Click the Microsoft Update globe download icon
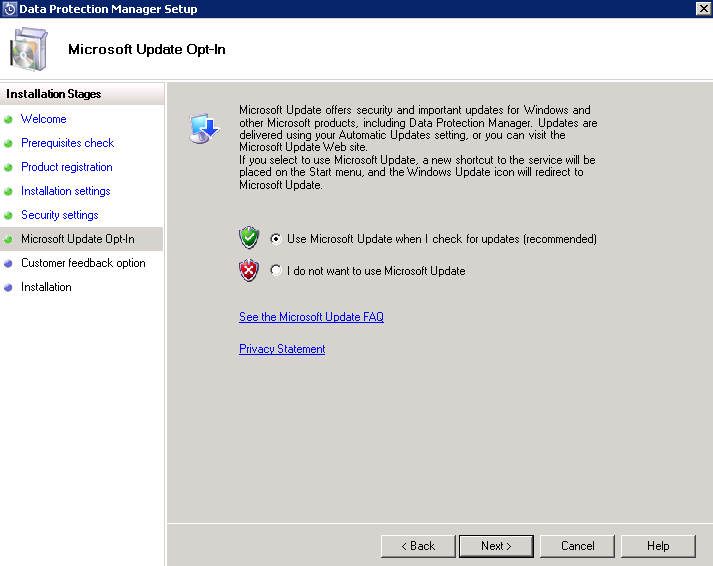Screen dimensions: 713x566 coord(203,128)
